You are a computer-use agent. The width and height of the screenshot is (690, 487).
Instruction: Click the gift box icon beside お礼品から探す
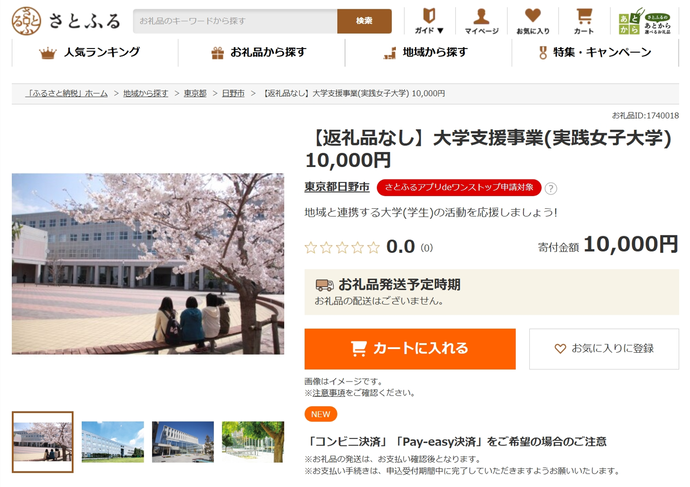coord(217,53)
